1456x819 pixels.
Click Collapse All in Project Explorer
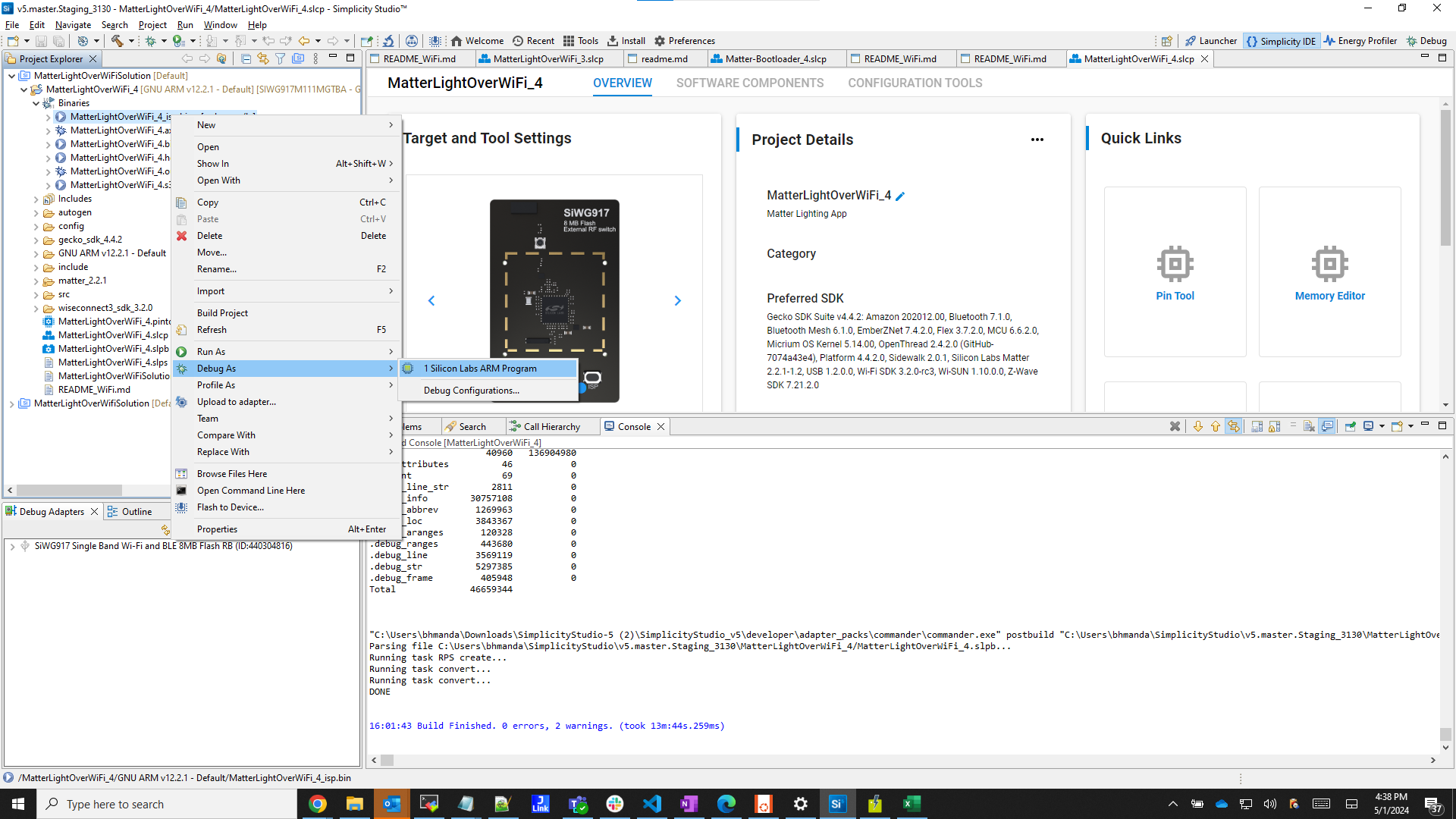click(x=246, y=58)
